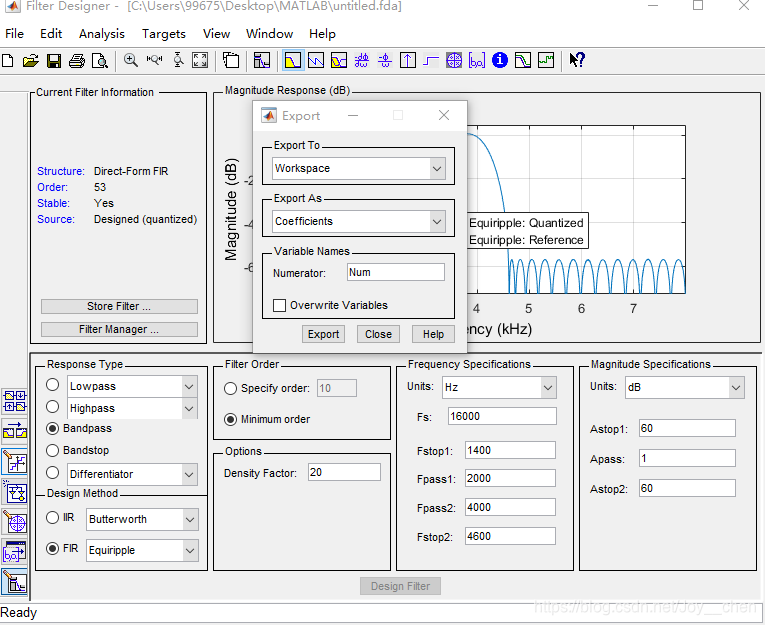Select the Zoom X-axis tool
Viewport: 765px width, 625px height.
[154, 60]
